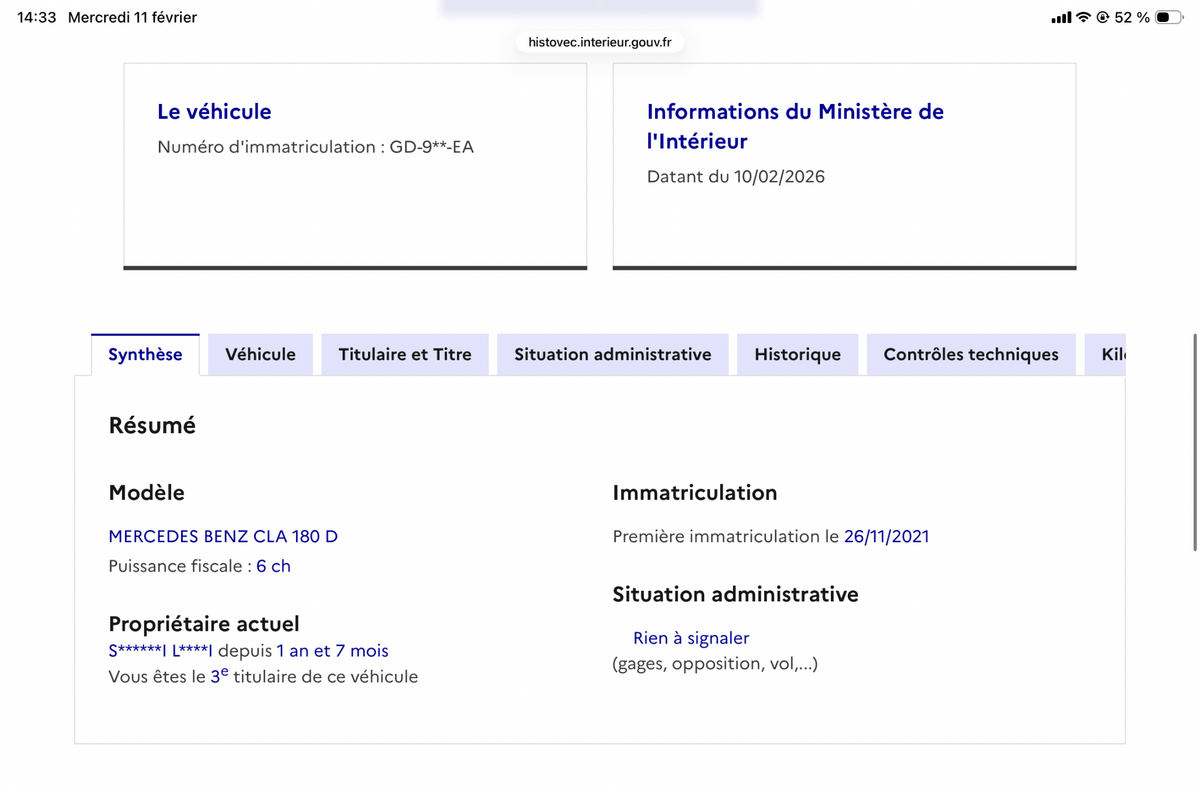Tap the "Le véhicule" card heading
This screenshot has height=788, width=1200.
point(214,111)
